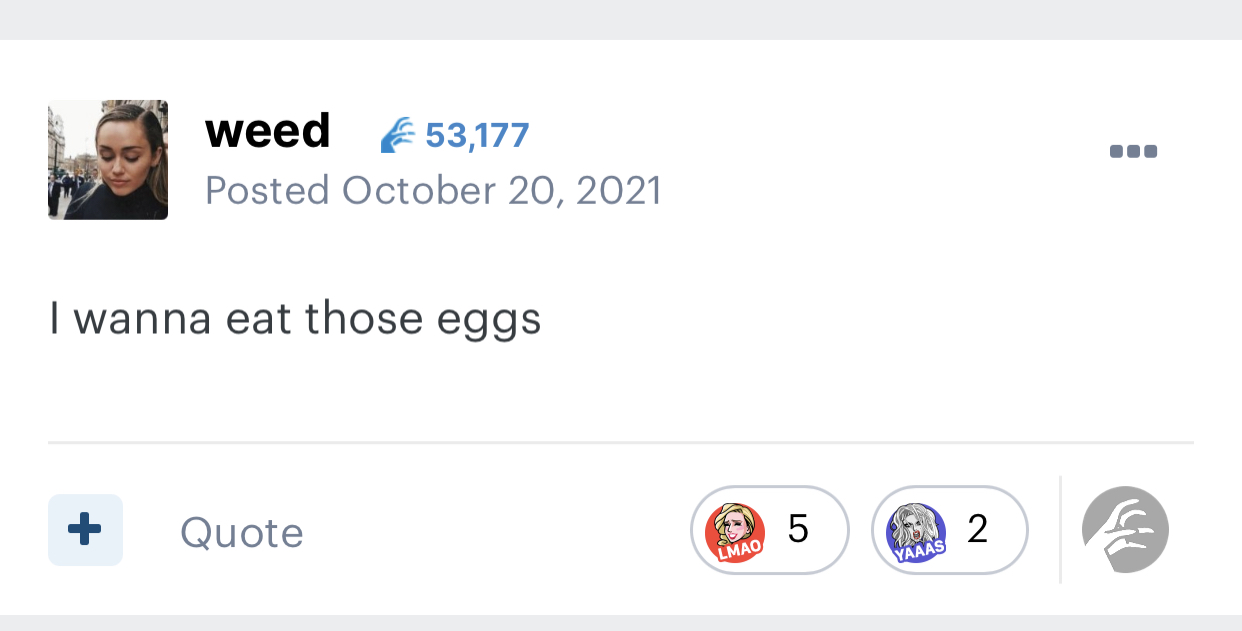Click the post text about eggs
Image resolution: width=1242 pixels, height=631 pixels.
(x=295, y=320)
